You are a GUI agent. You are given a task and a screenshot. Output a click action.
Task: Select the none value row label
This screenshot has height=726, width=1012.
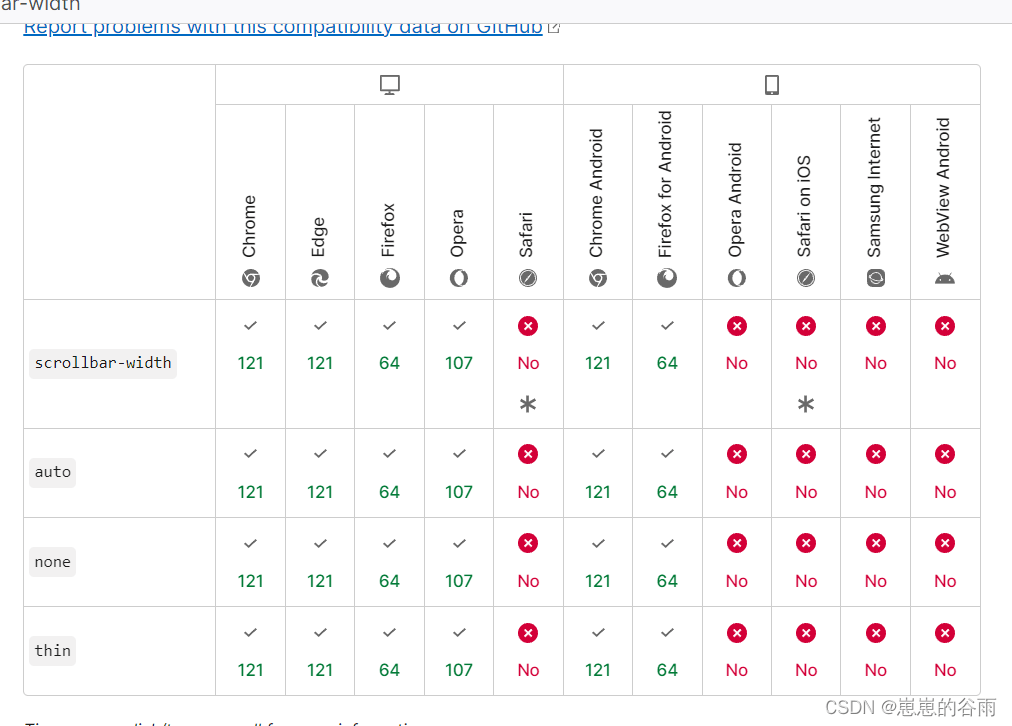(53, 562)
